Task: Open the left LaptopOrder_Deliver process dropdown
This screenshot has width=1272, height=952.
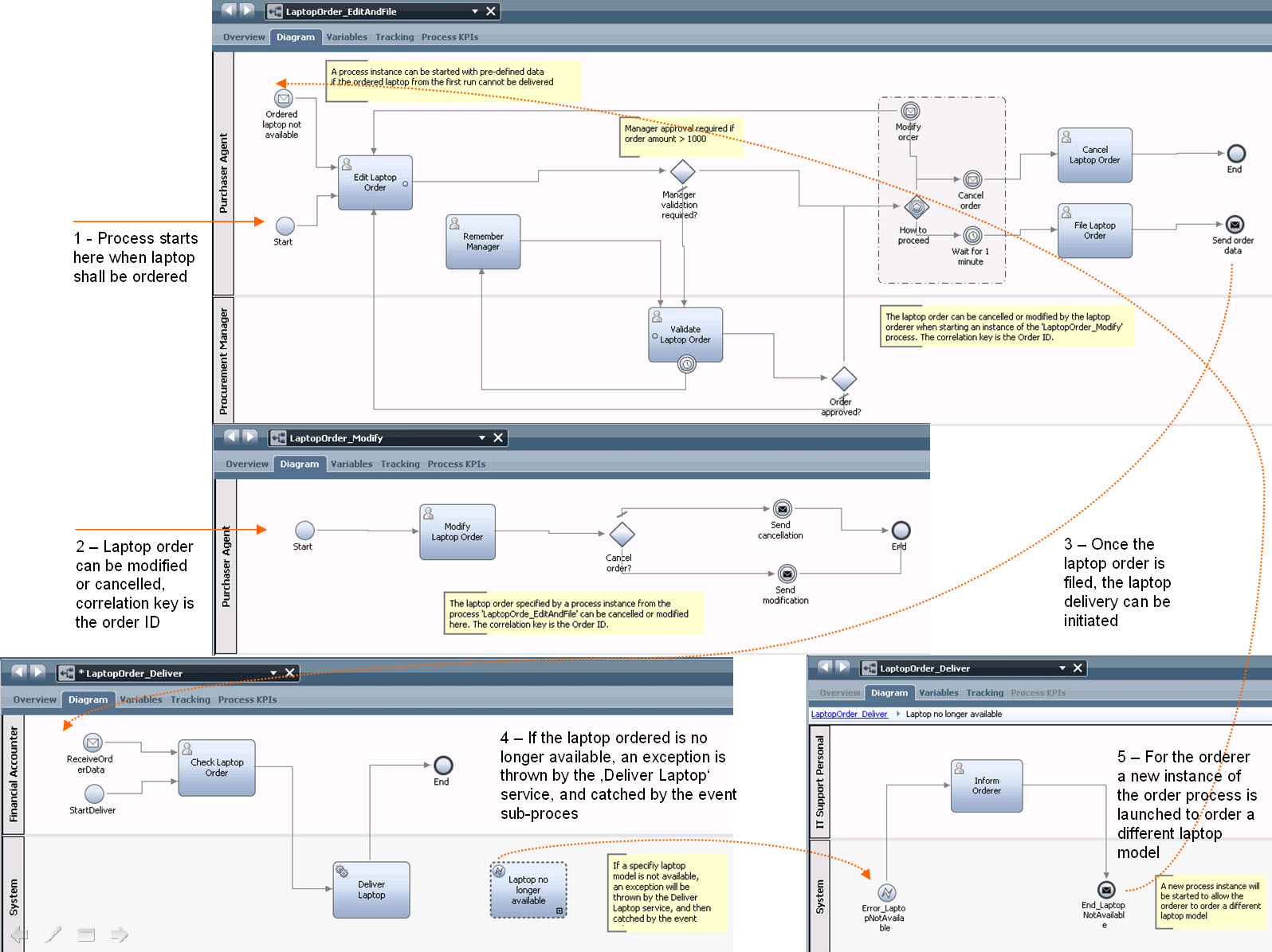Action: pos(273,672)
